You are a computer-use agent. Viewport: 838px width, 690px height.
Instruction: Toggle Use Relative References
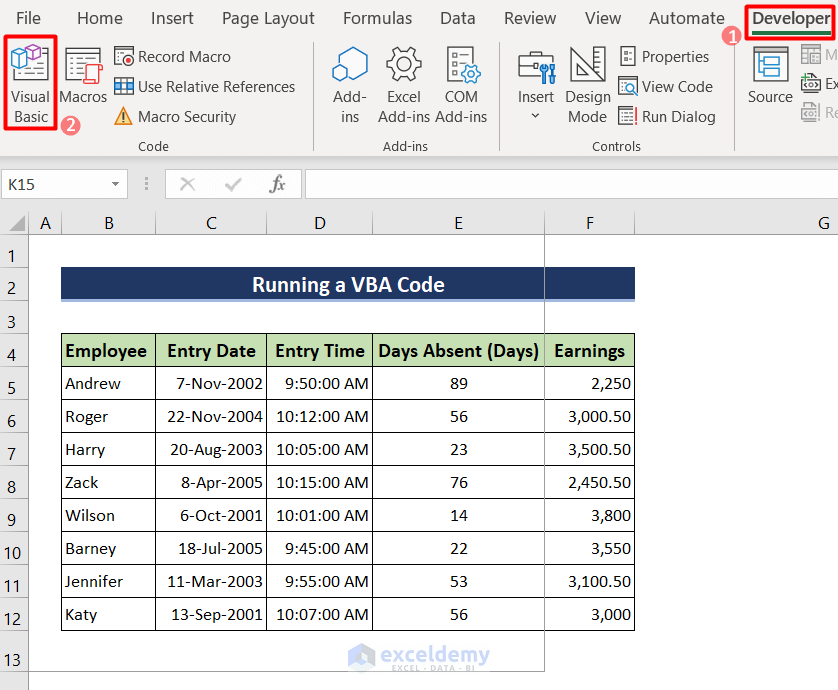tap(205, 87)
